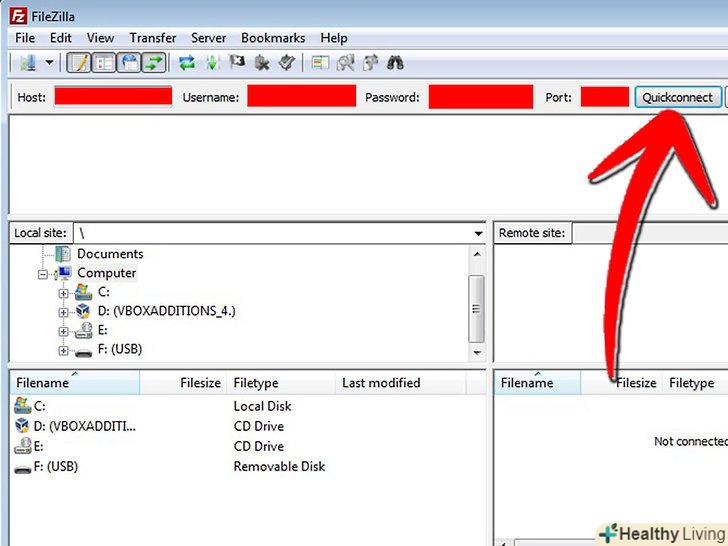This screenshot has width=728, height=546.
Task: Focus the Port input field
Action: coord(604,97)
